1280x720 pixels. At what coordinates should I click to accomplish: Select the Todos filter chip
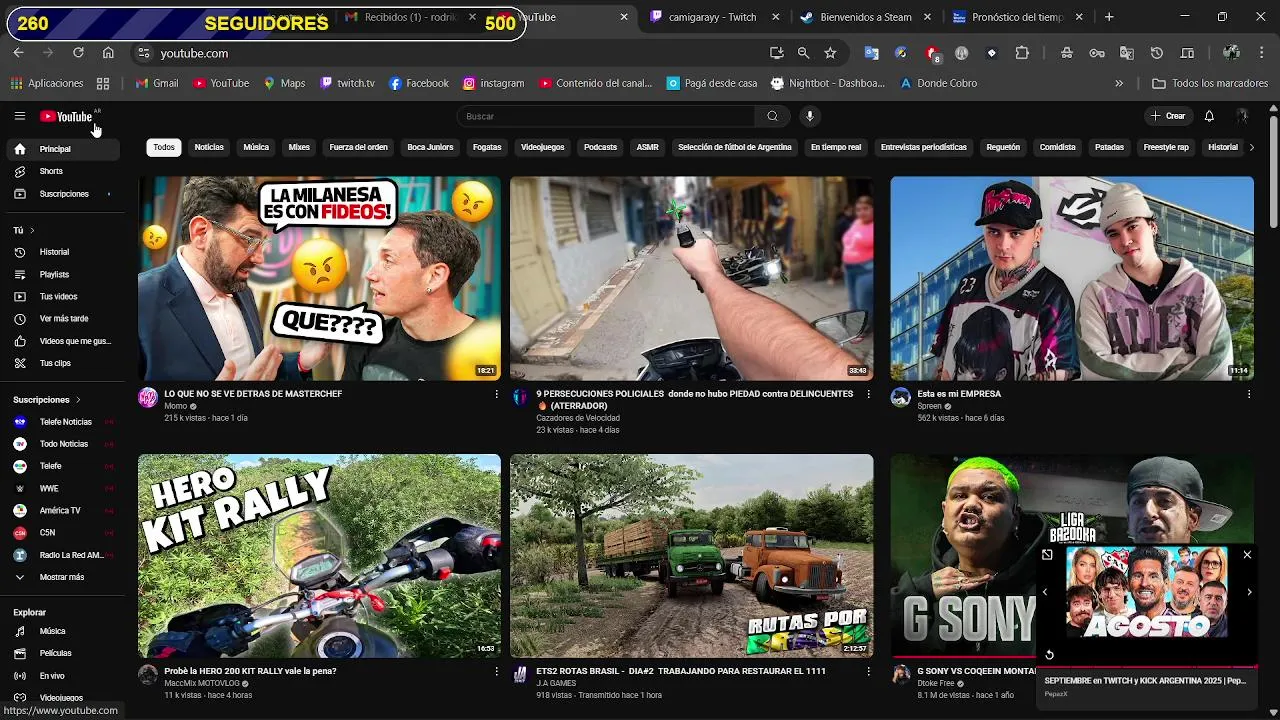tap(164, 147)
